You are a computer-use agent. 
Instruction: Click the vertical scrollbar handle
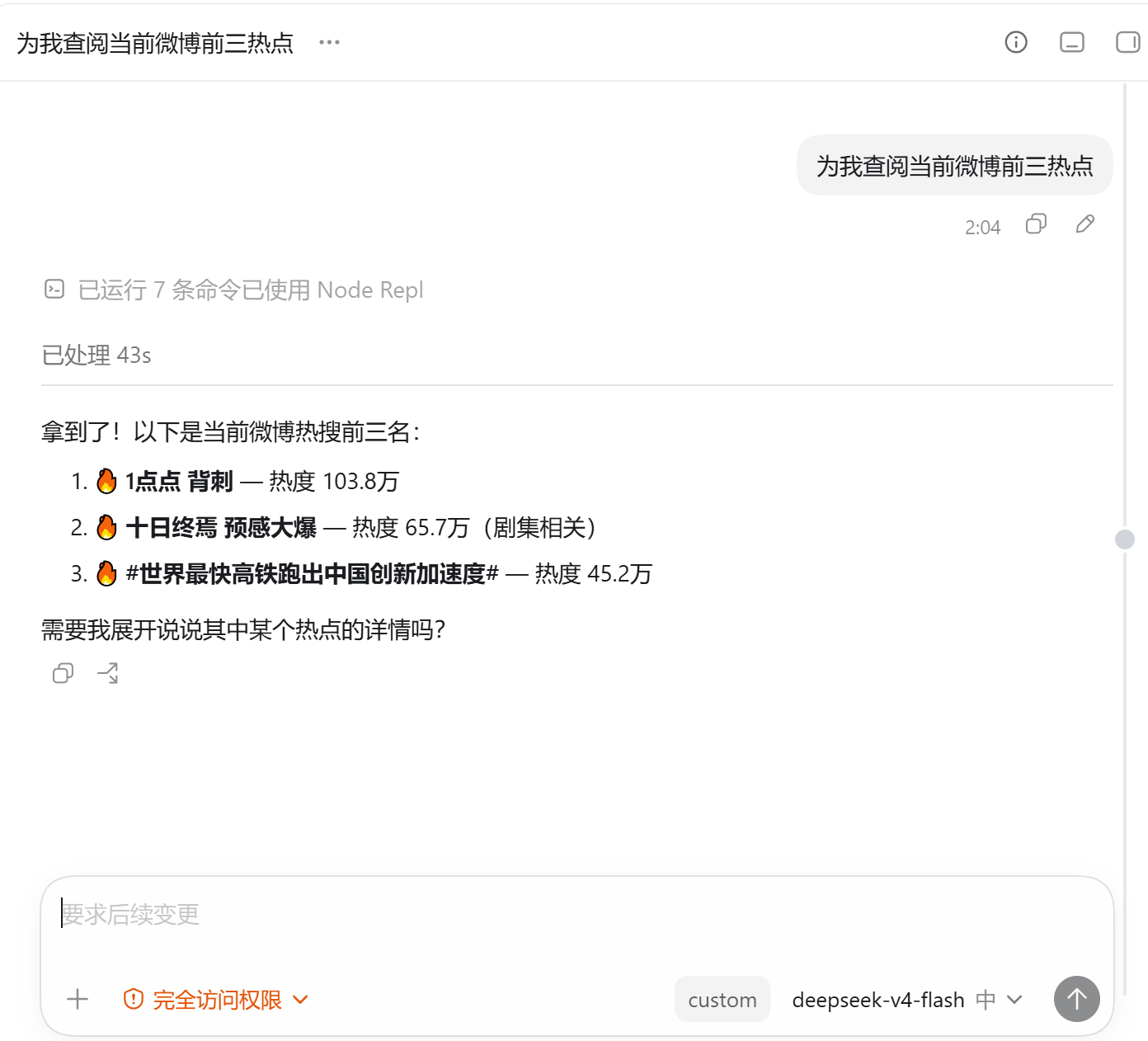pyautogui.click(x=1125, y=539)
